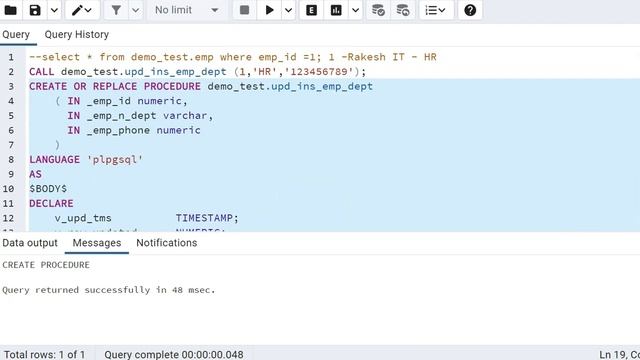The height and width of the screenshot is (360, 640).
Task: Expand the filter options dropdown arrow
Action: pos(136,10)
